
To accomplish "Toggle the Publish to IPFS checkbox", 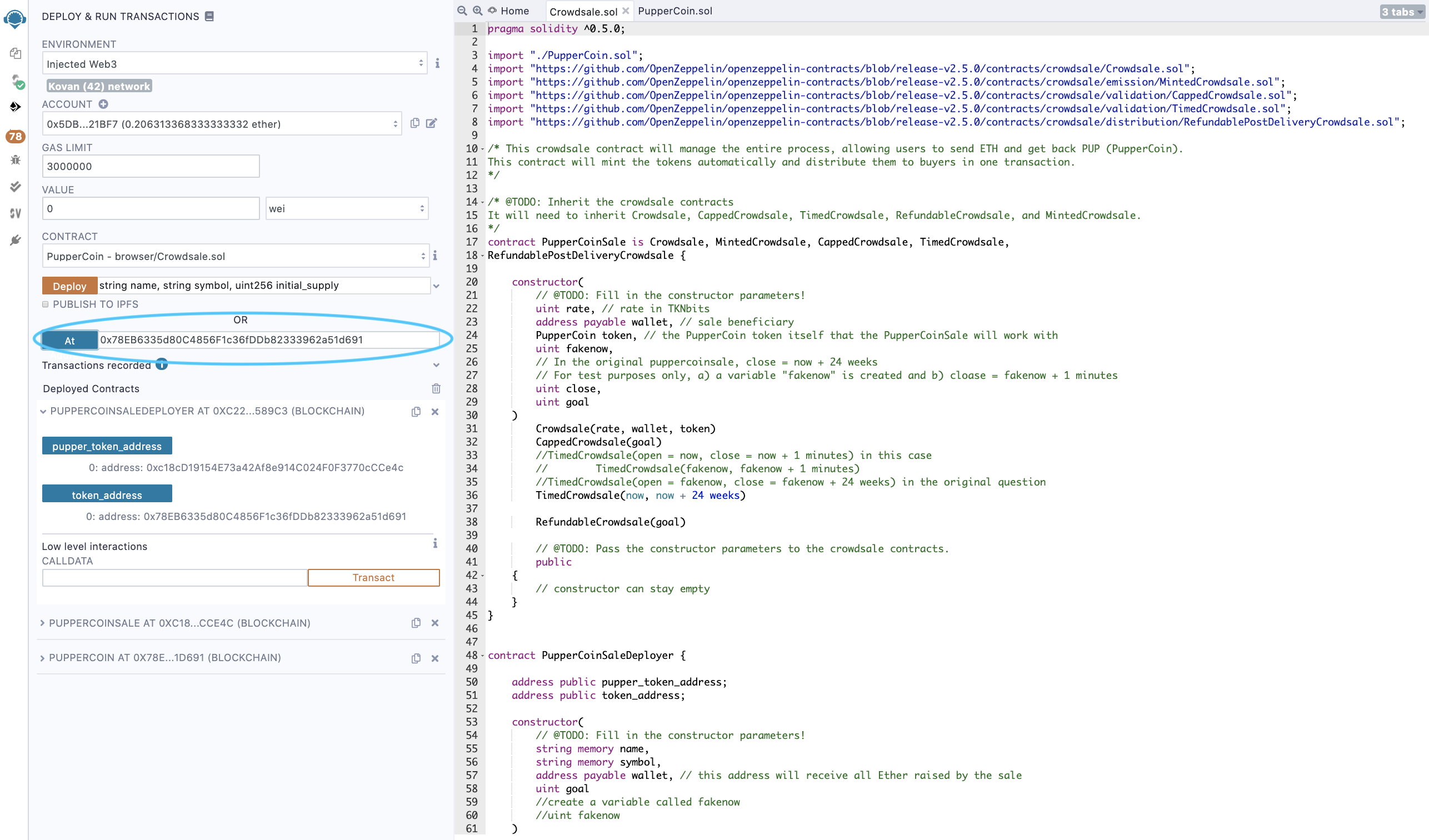I will click(x=46, y=304).
